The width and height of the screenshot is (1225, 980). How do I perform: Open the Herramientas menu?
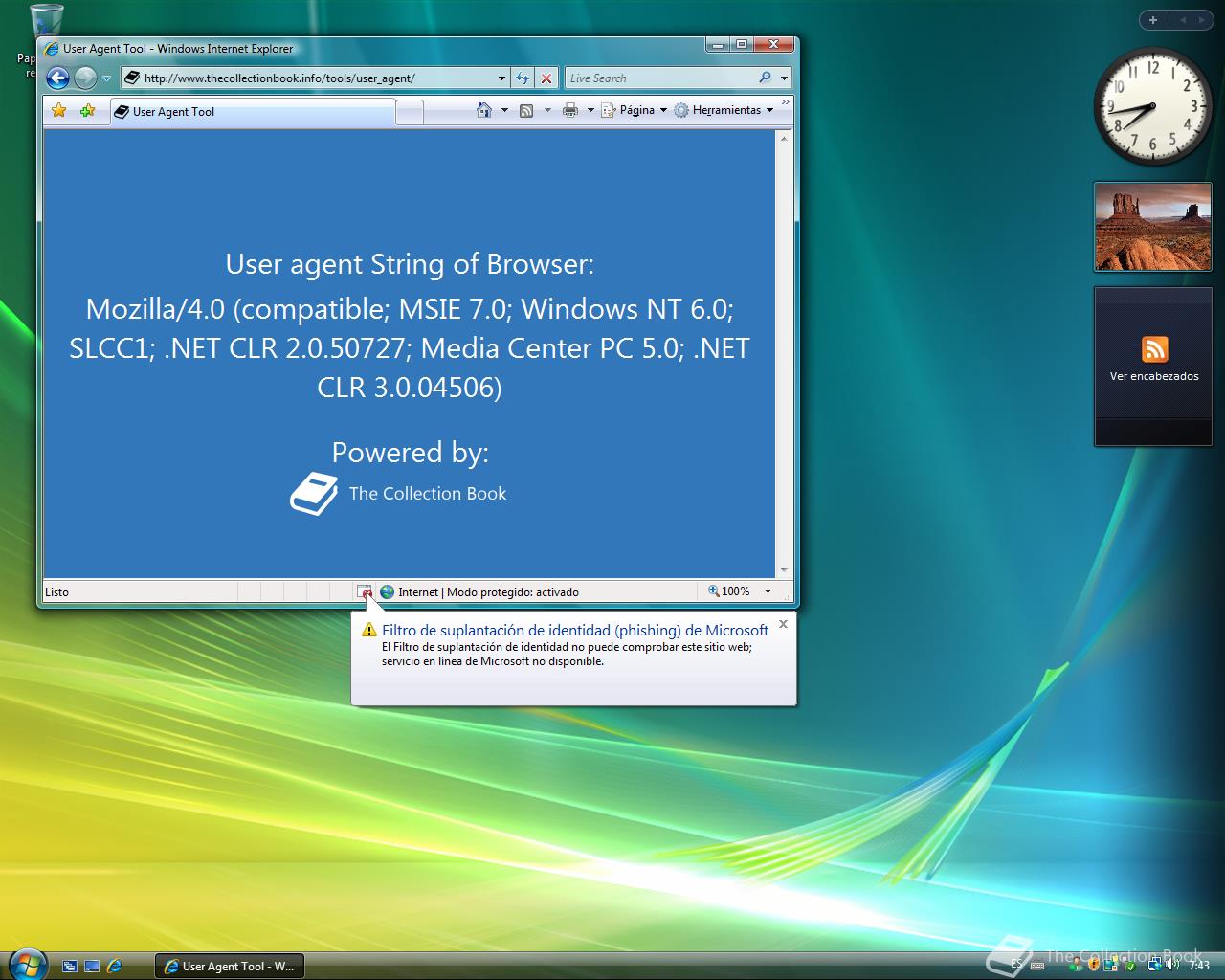point(724,110)
